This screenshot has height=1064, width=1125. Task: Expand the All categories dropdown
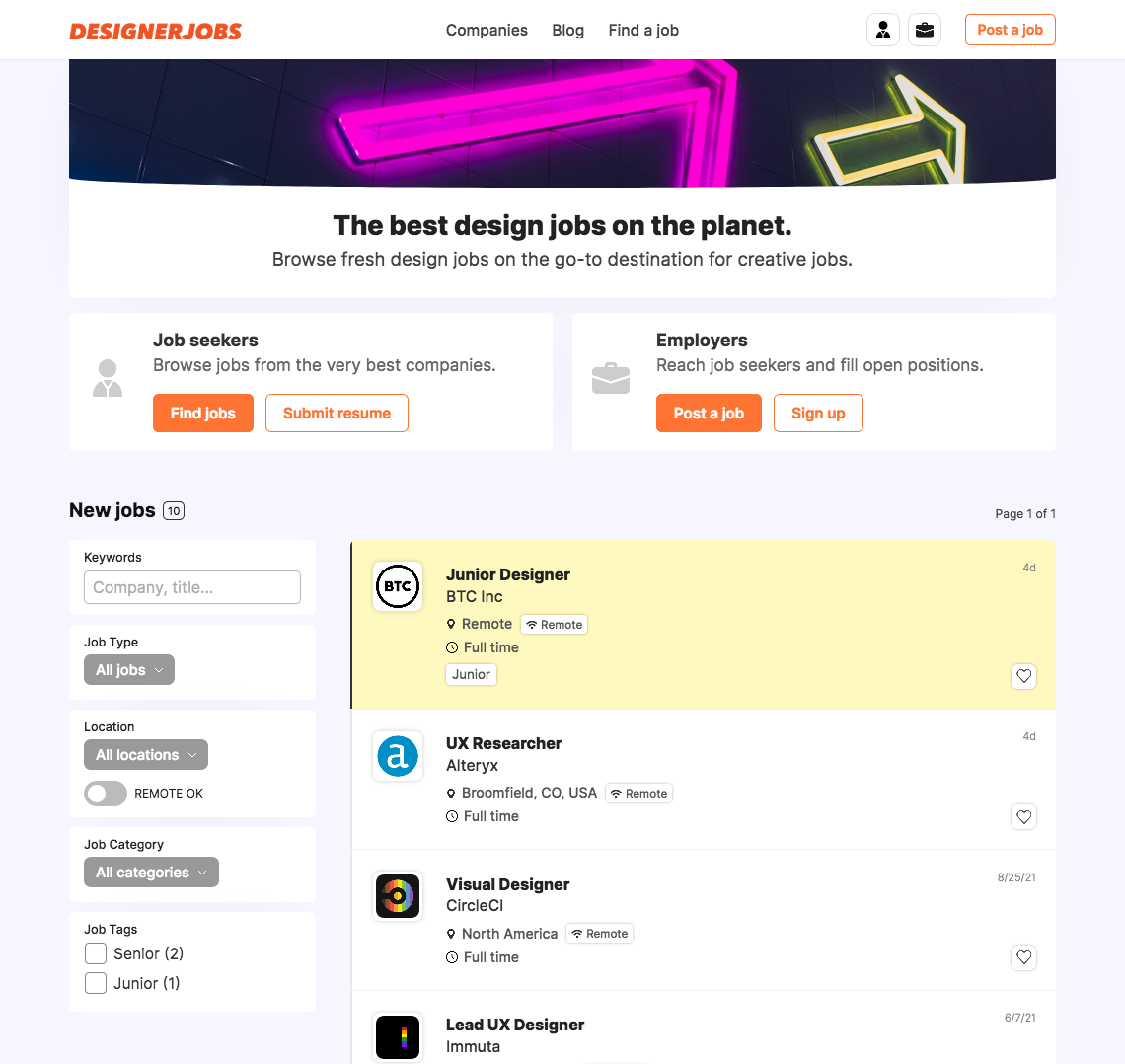tap(151, 873)
